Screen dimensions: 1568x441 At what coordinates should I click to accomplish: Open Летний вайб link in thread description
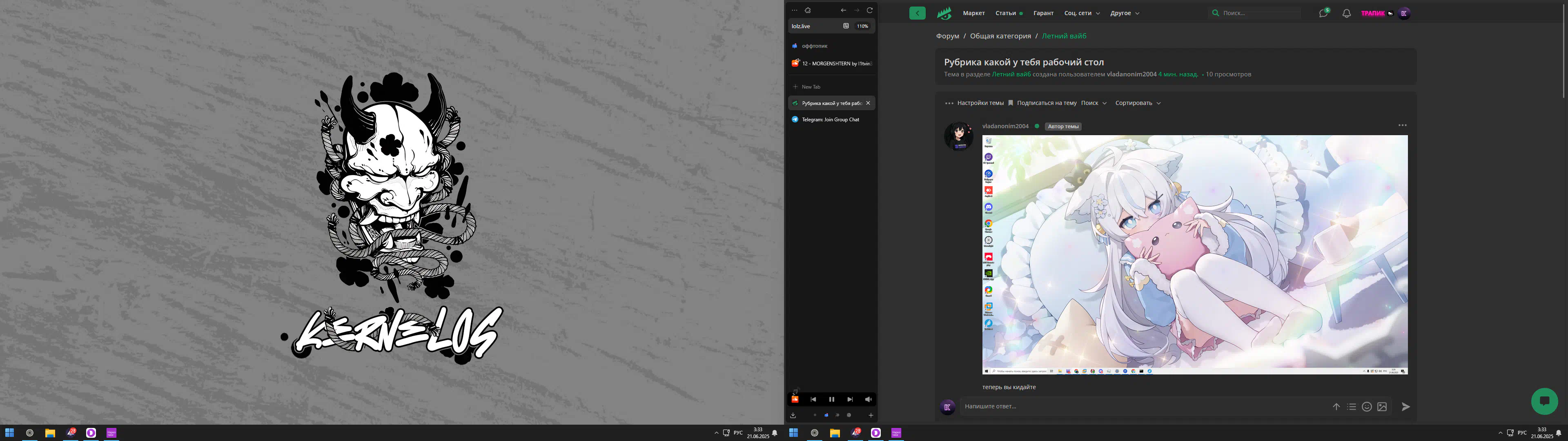point(1011,74)
